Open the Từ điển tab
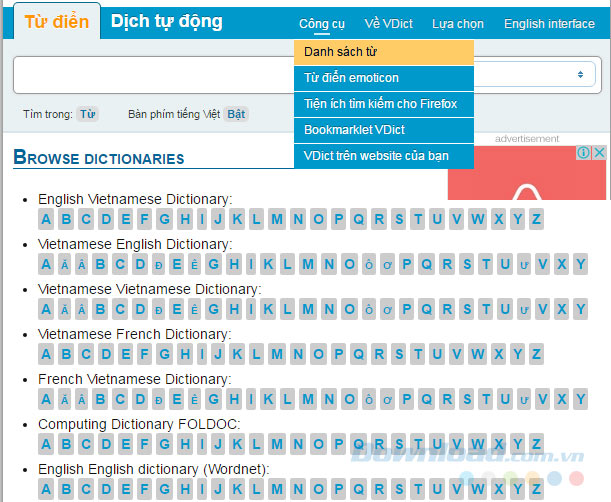The image size is (611, 502). [x=57, y=21]
